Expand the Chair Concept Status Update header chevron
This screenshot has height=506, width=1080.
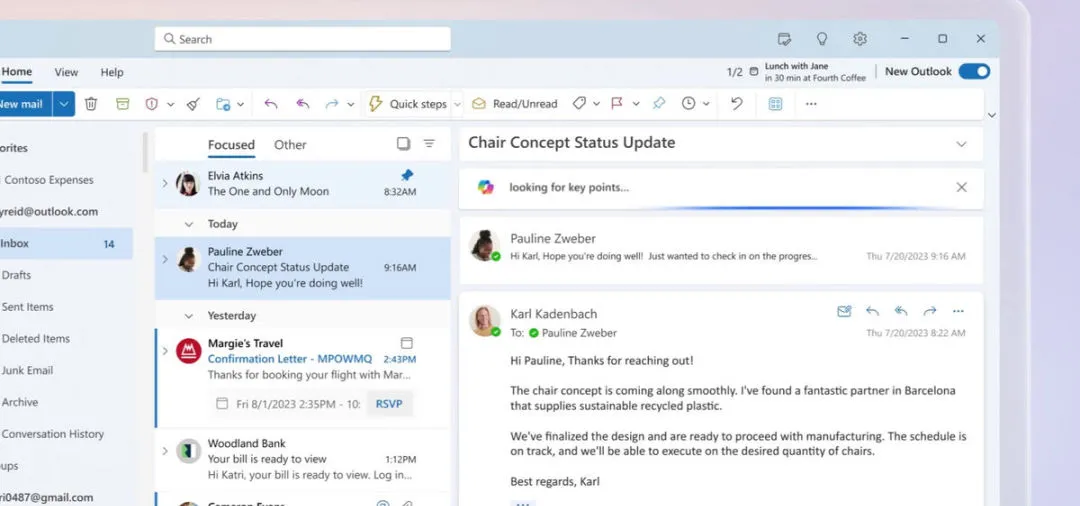961,144
